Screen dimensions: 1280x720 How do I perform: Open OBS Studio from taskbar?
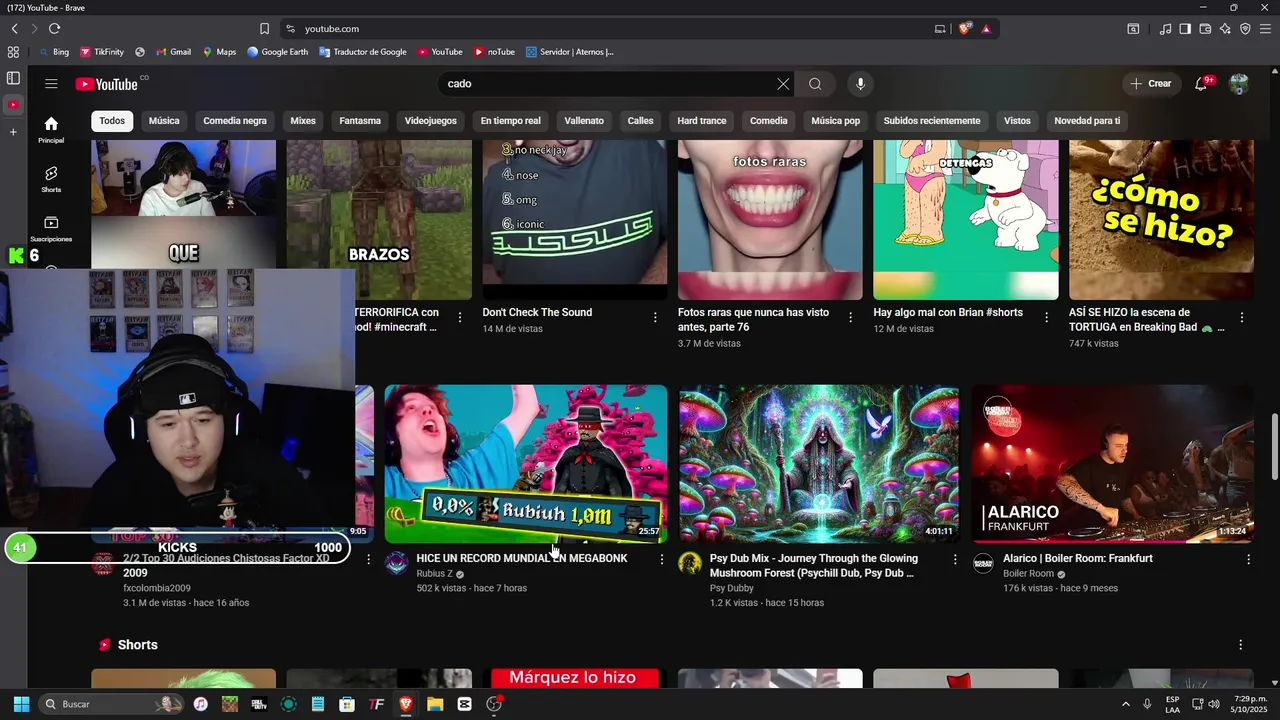coord(494,704)
